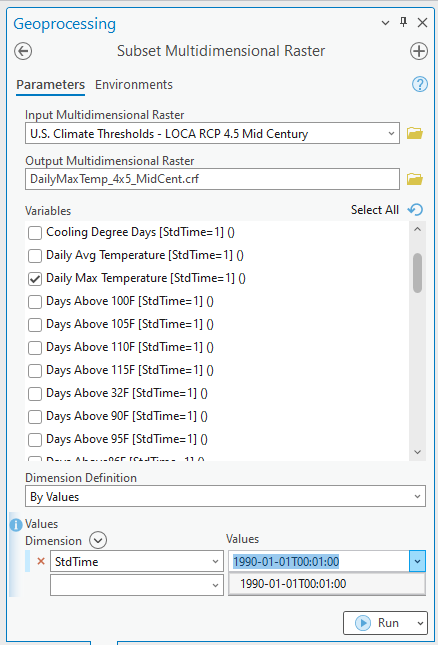Open Dimension Definition By Values dropdown
Screen dimensions: 438x645
(x=225, y=497)
